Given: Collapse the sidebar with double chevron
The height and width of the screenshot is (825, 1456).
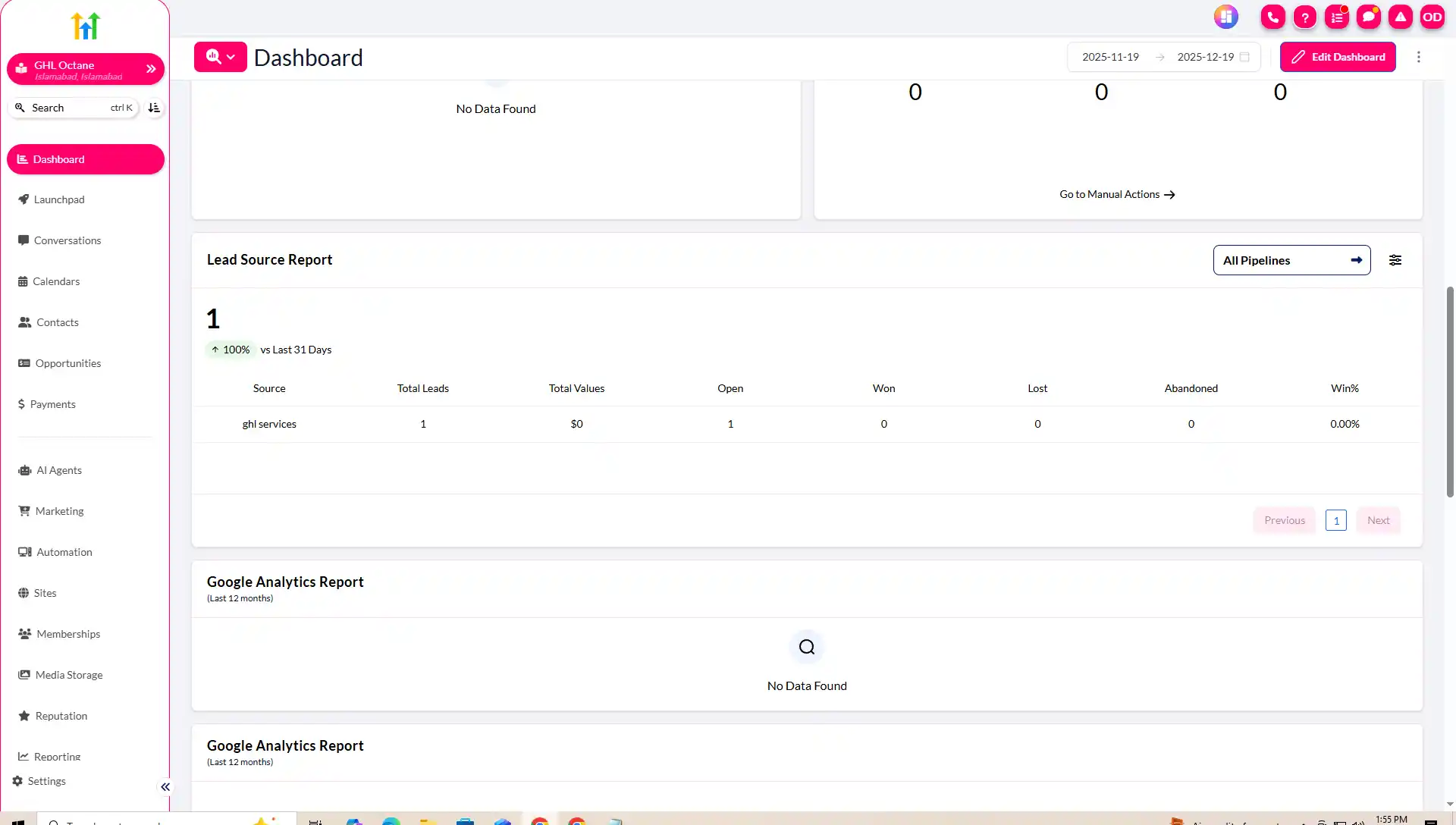Looking at the screenshot, I should point(165,786).
